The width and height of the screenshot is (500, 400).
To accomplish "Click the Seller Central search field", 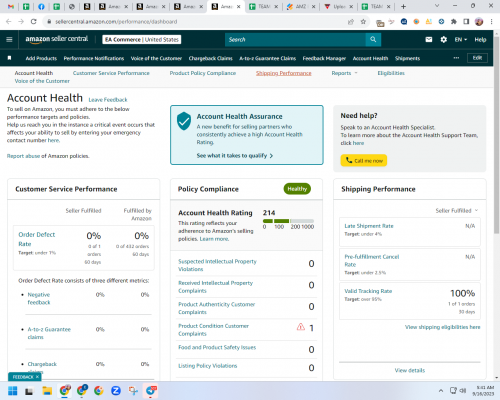I will tap(295, 40).
